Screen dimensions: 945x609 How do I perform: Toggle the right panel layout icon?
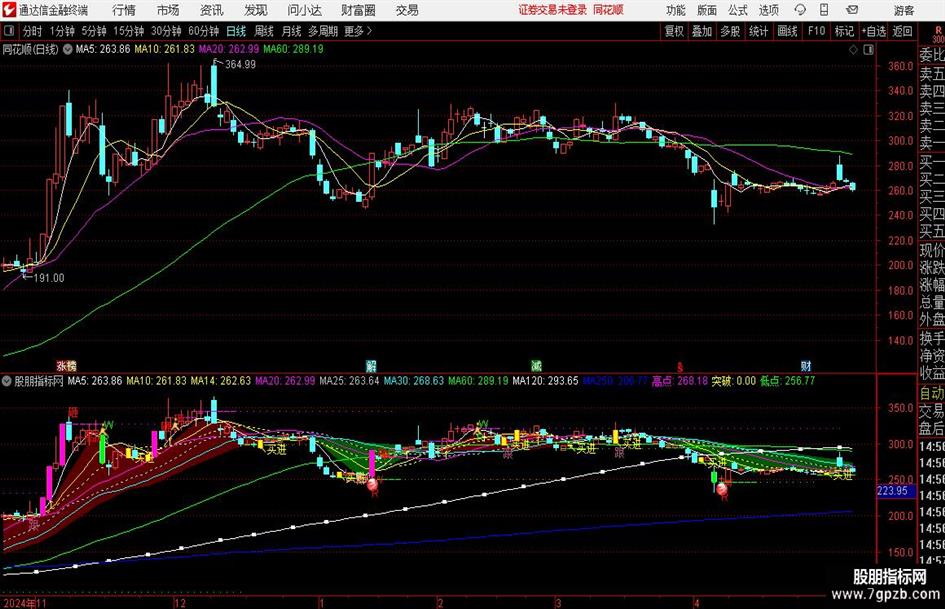(868, 50)
